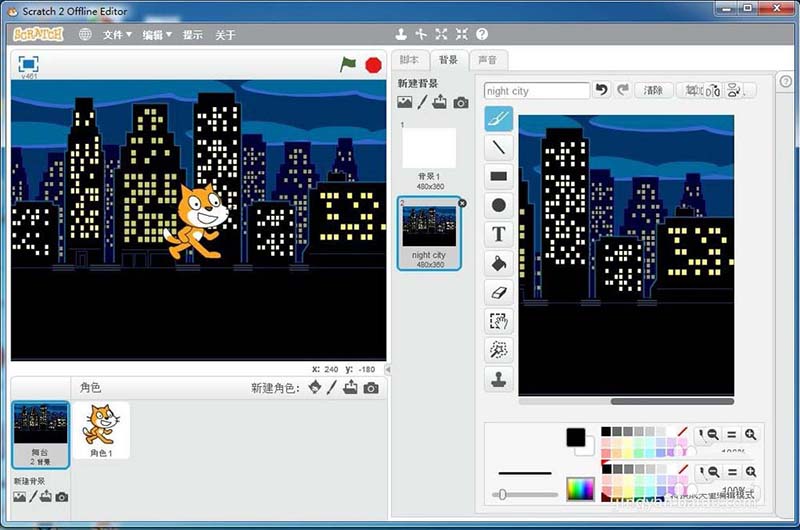Click the Delete scissors icon in top toolbar
This screenshot has height=530, width=800.
coord(421,34)
